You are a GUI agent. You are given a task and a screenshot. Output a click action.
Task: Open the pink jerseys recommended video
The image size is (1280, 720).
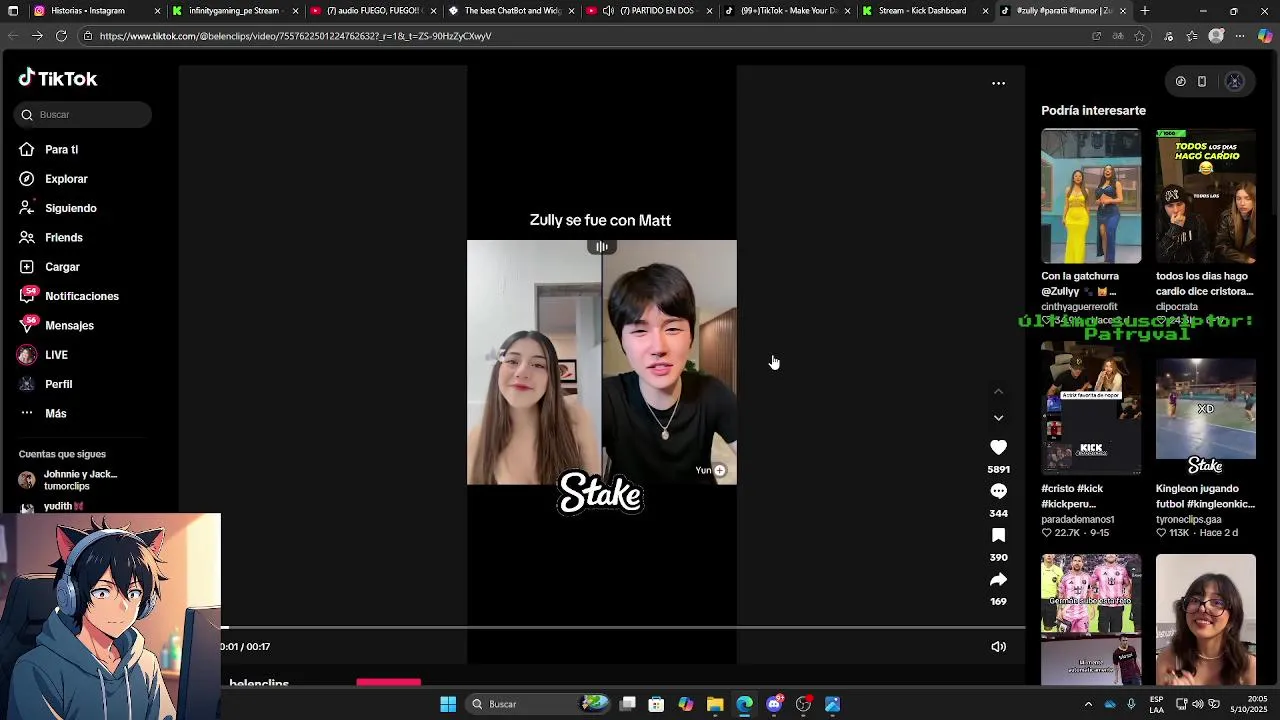pos(1090,620)
